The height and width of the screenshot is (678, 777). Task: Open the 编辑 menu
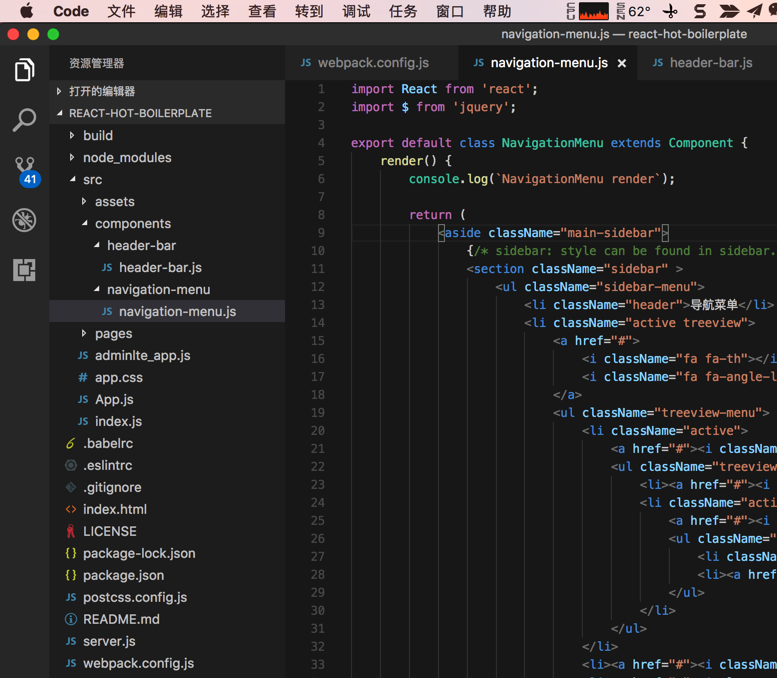(168, 11)
